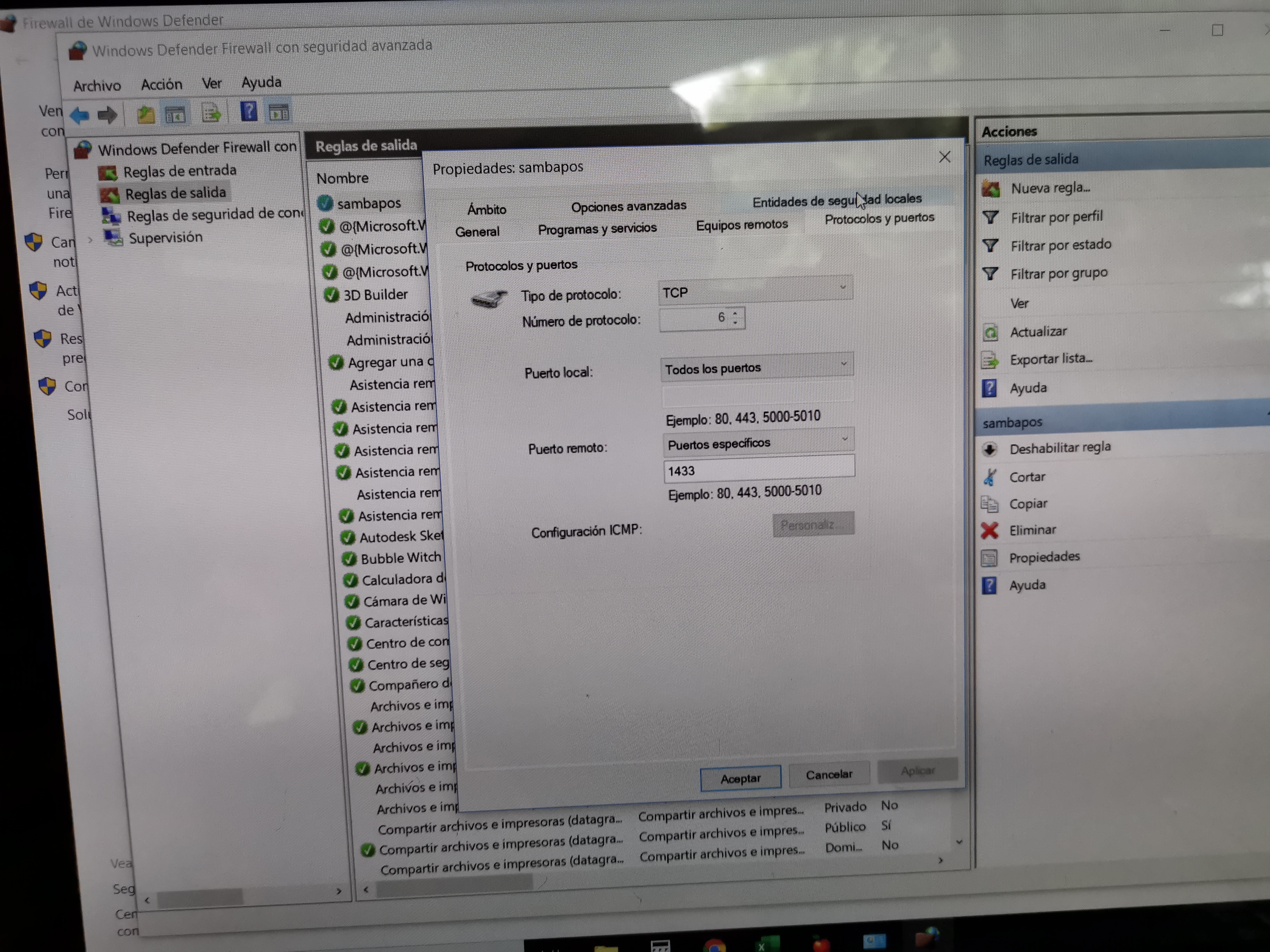Click the red Eliminar X icon

tap(990, 530)
